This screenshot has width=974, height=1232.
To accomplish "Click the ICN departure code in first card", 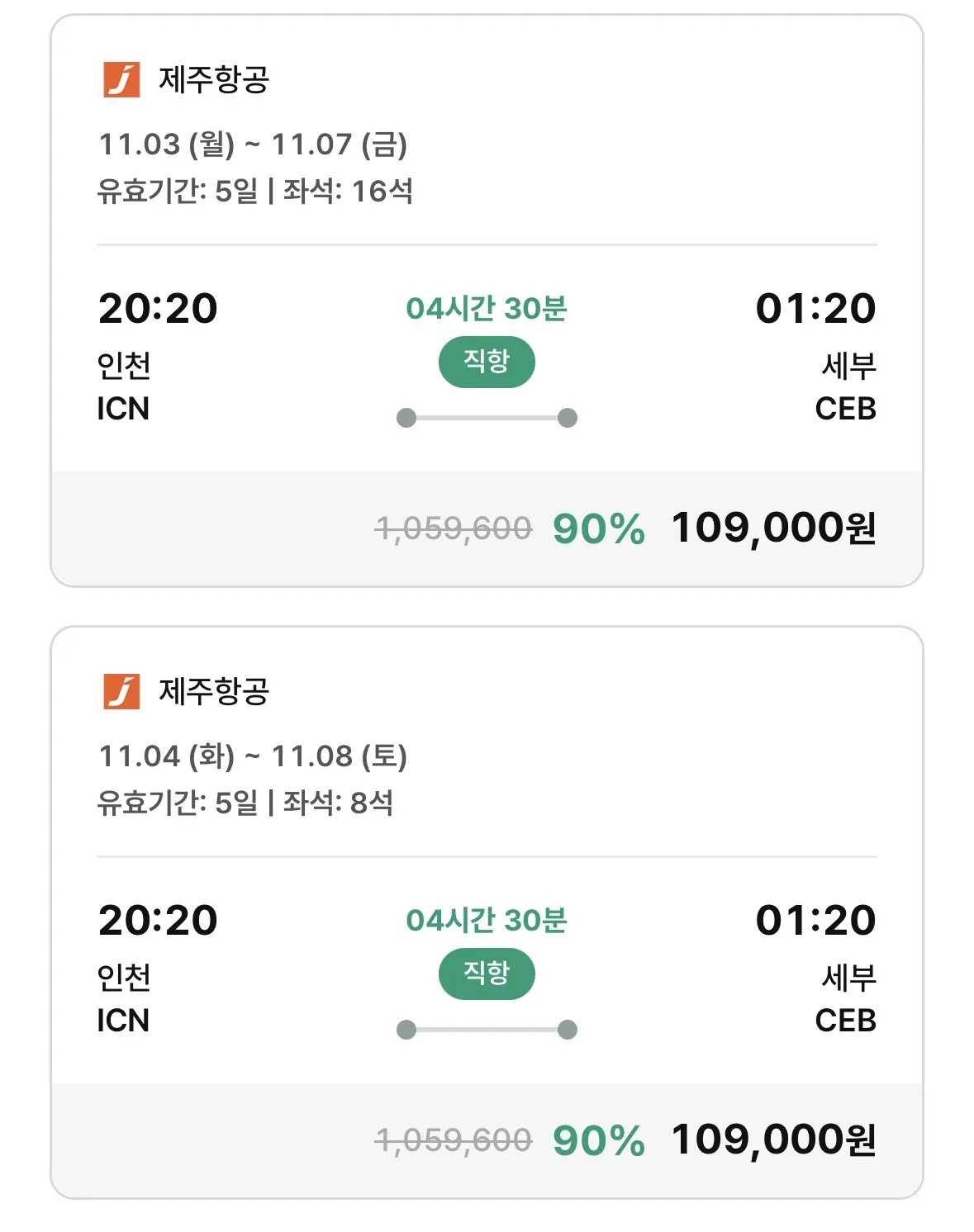I will pyautogui.click(x=123, y=409).
